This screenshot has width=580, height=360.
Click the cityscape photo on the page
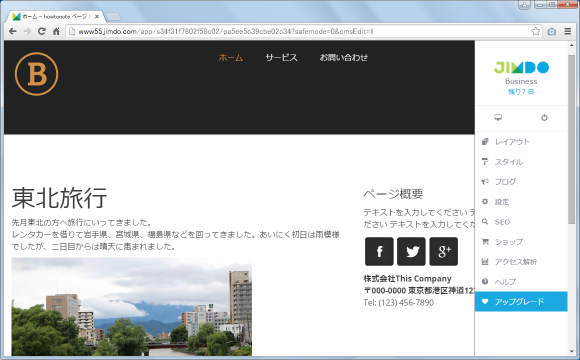coord(132,307)
